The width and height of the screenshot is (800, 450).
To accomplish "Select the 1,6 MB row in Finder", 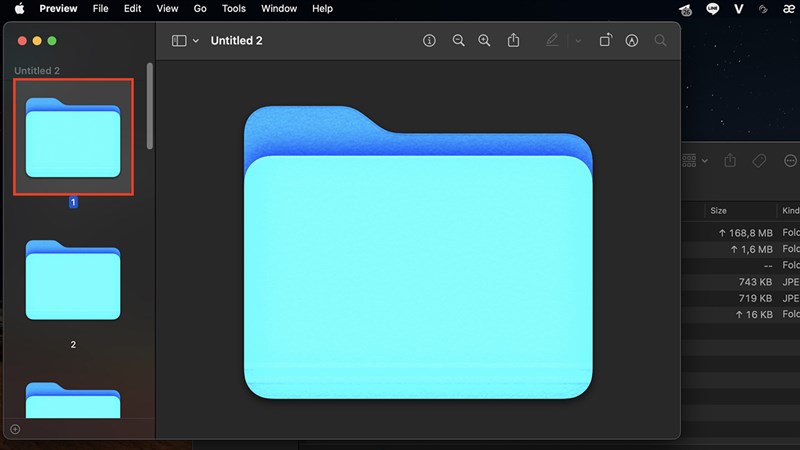I will [x=741, y=249].
